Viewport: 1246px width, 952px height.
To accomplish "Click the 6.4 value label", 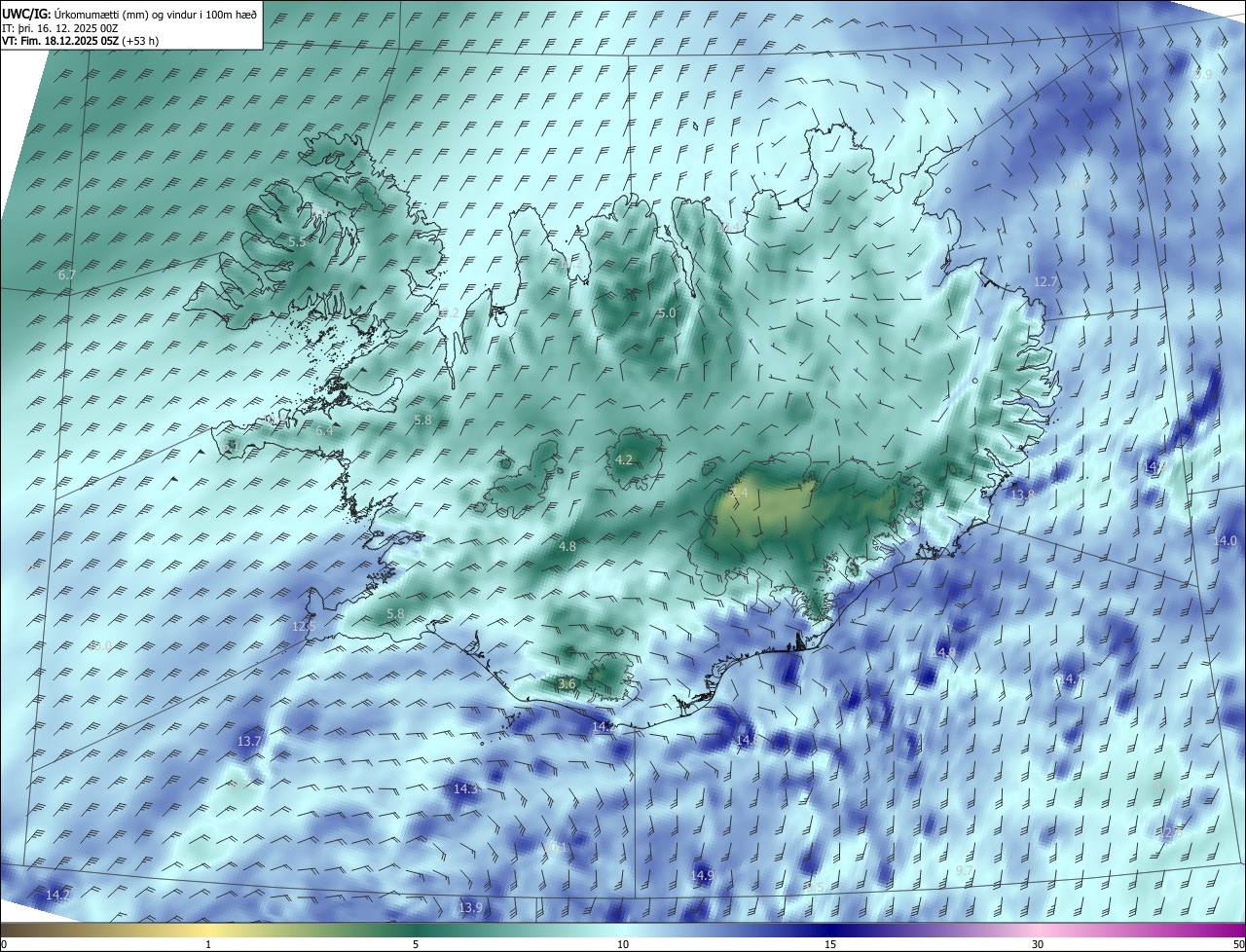I will click(324, 430).
